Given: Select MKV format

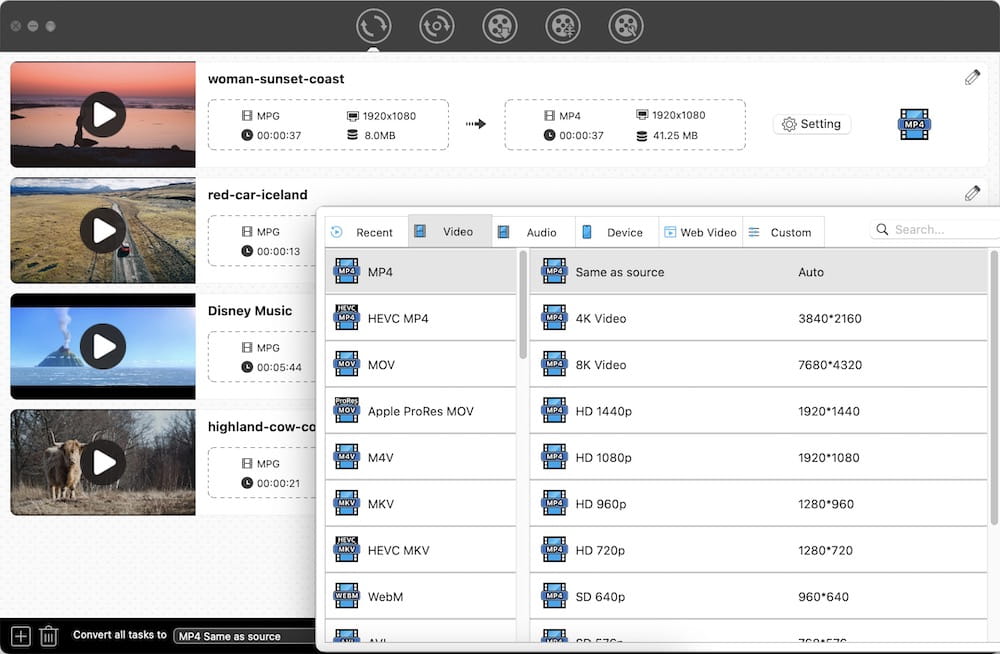Looking at the screenshot, I should tap(420, 504).
